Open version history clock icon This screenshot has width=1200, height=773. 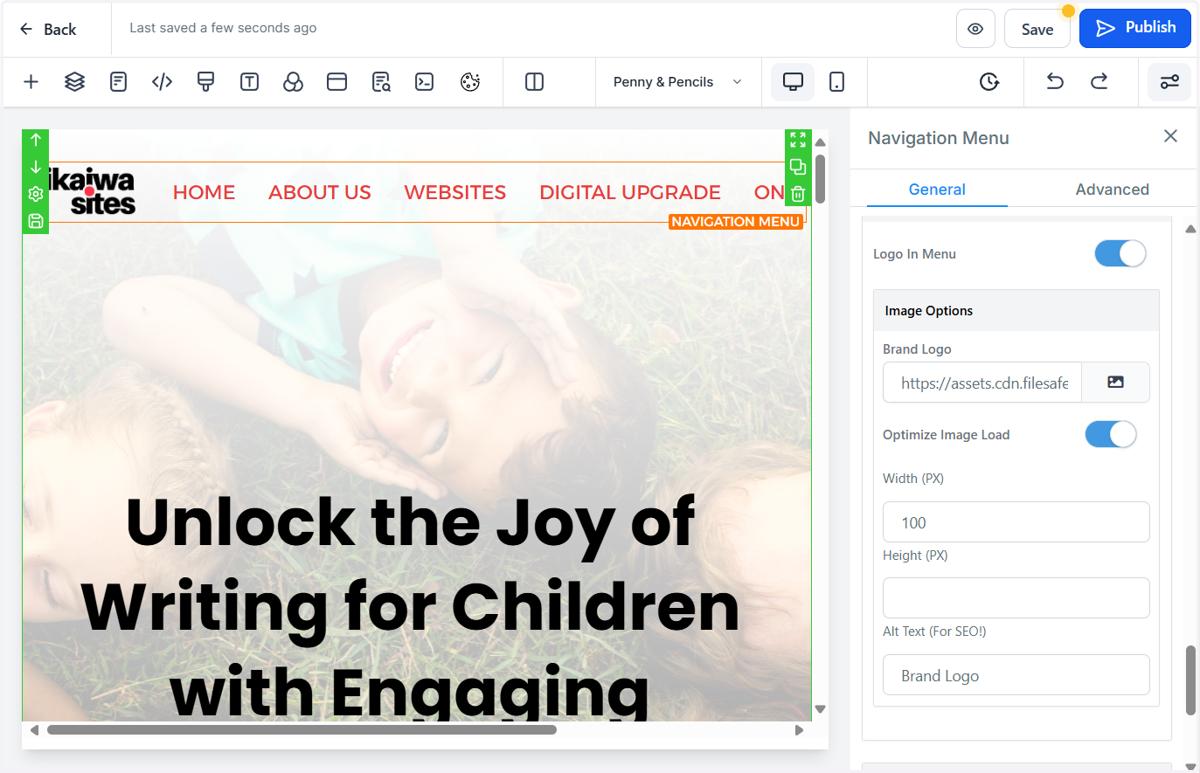(x=989, y=82)
